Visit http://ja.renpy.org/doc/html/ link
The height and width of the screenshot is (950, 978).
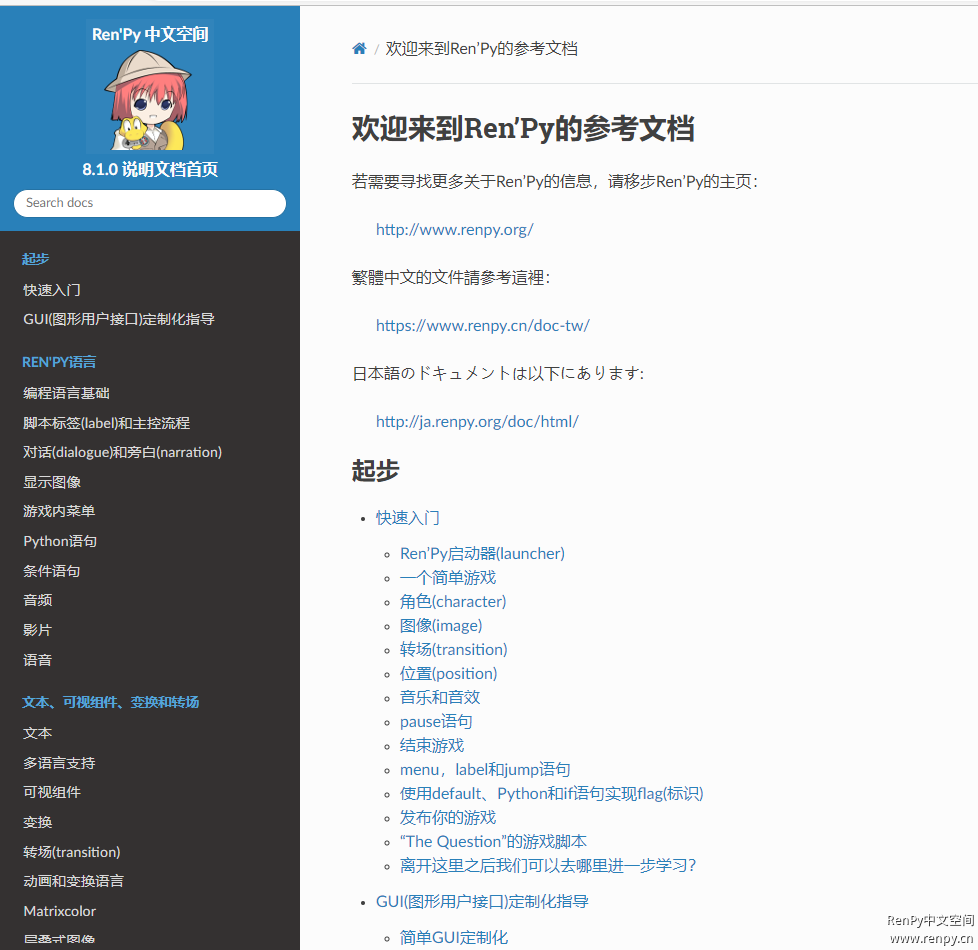[477, 422]
